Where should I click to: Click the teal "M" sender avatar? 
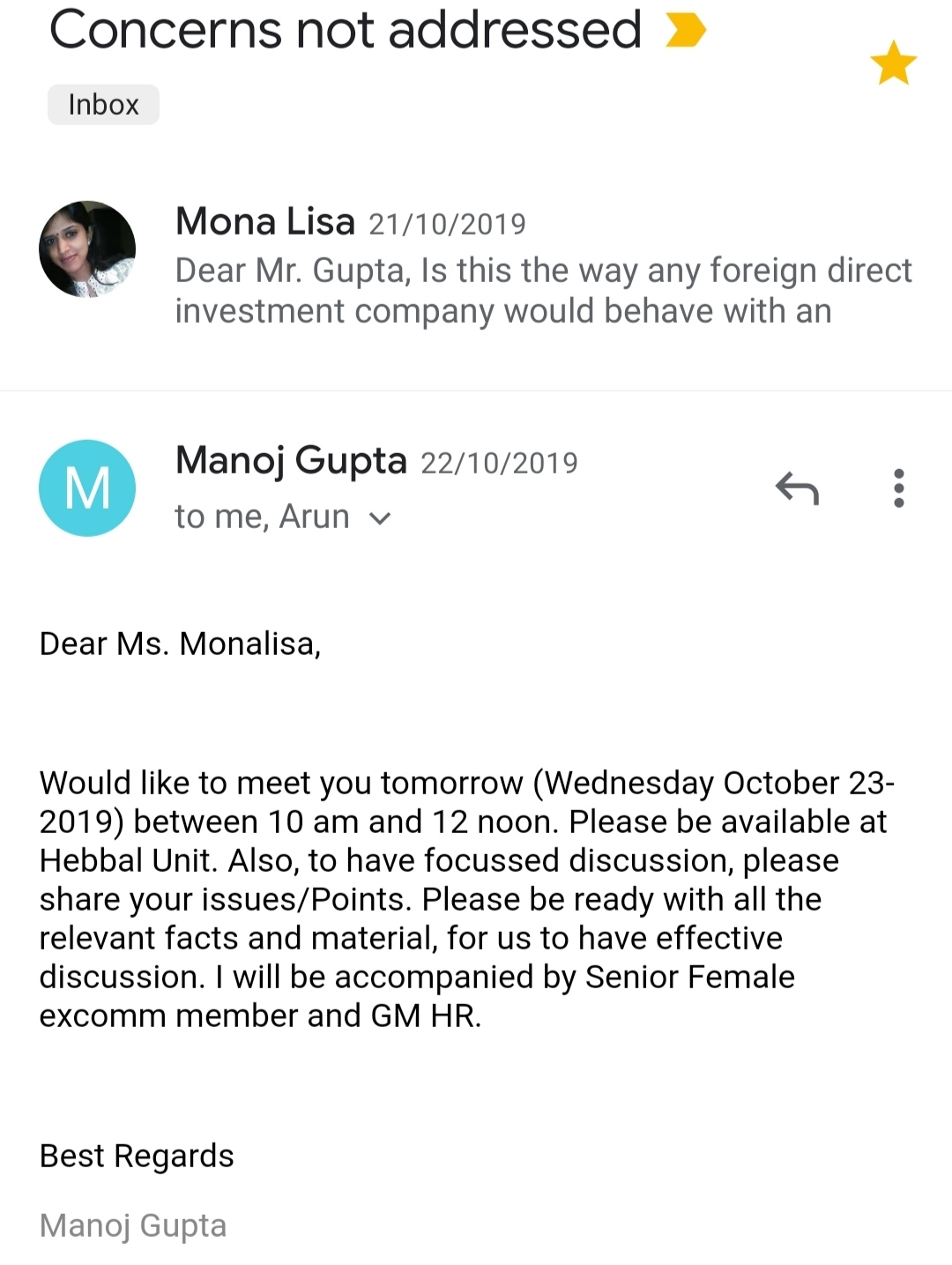pyautogui.click(x=87, y=487)
